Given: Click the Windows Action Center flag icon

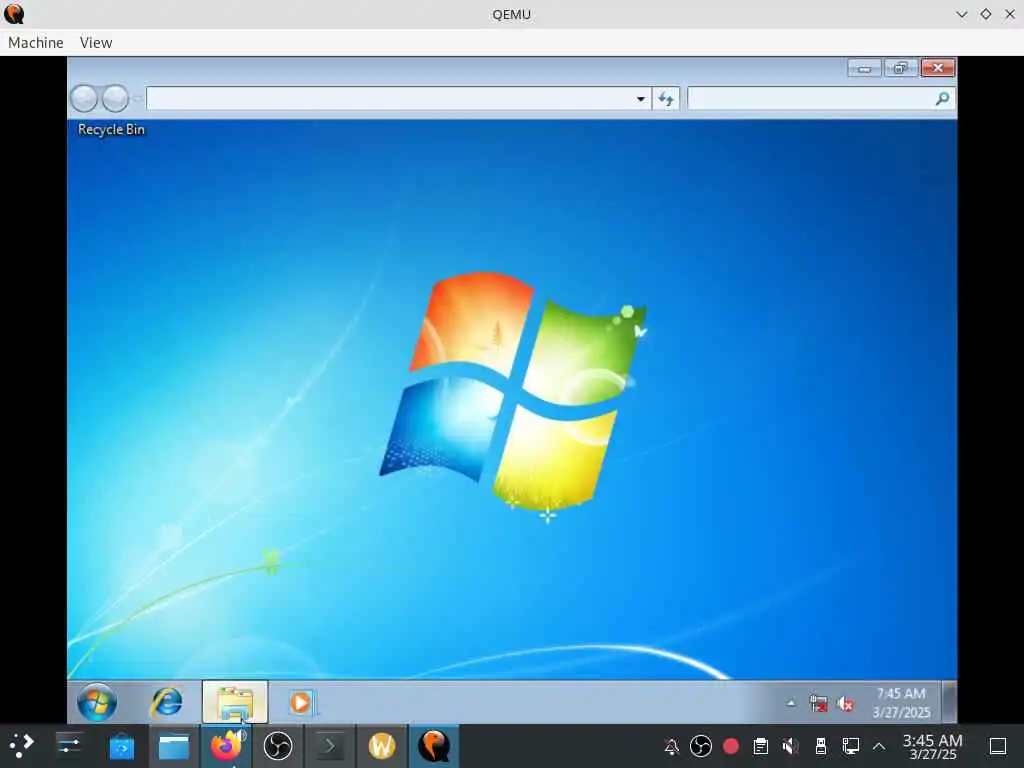Looking at the screenshot, I should (x=818, y=703).
